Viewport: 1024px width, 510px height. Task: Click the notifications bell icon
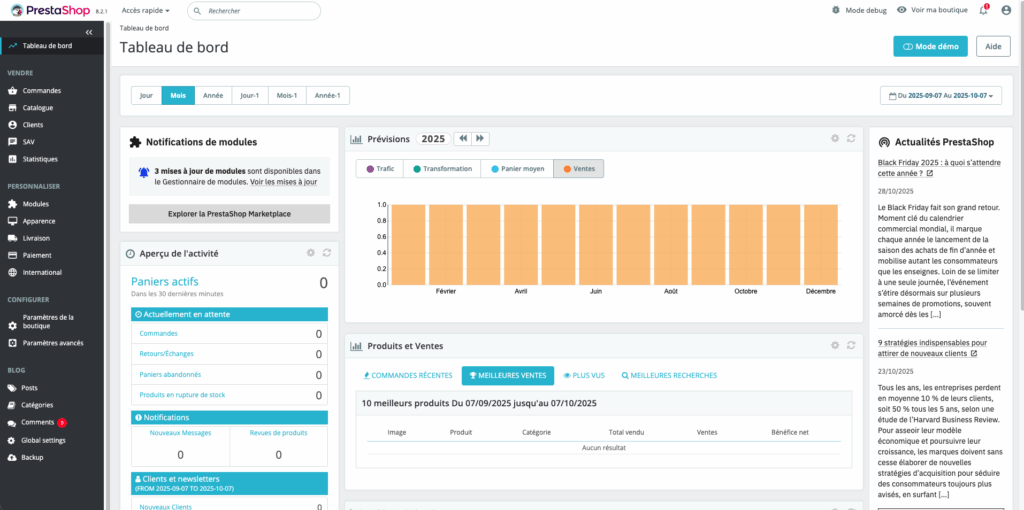[983, 10]
